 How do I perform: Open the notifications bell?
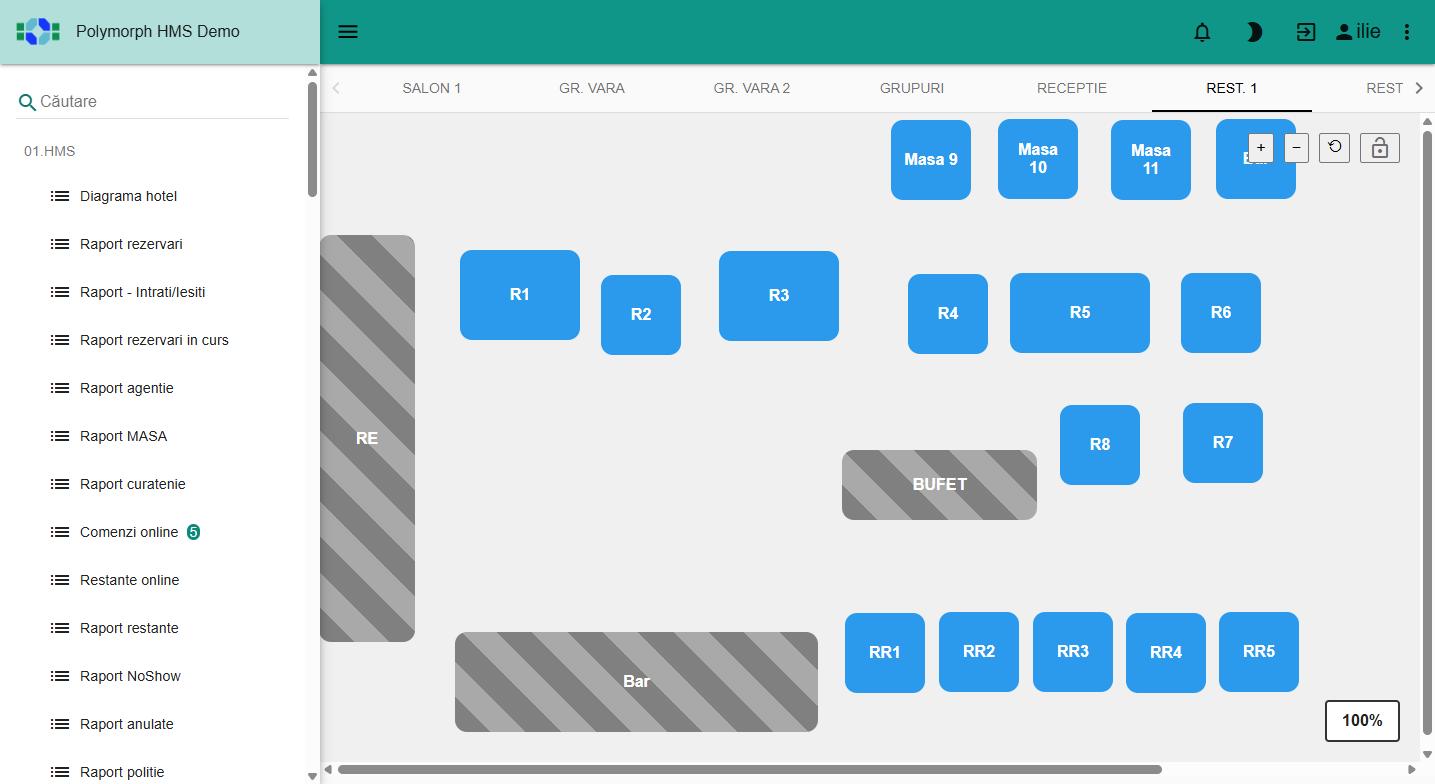(x=1202, y=32)
